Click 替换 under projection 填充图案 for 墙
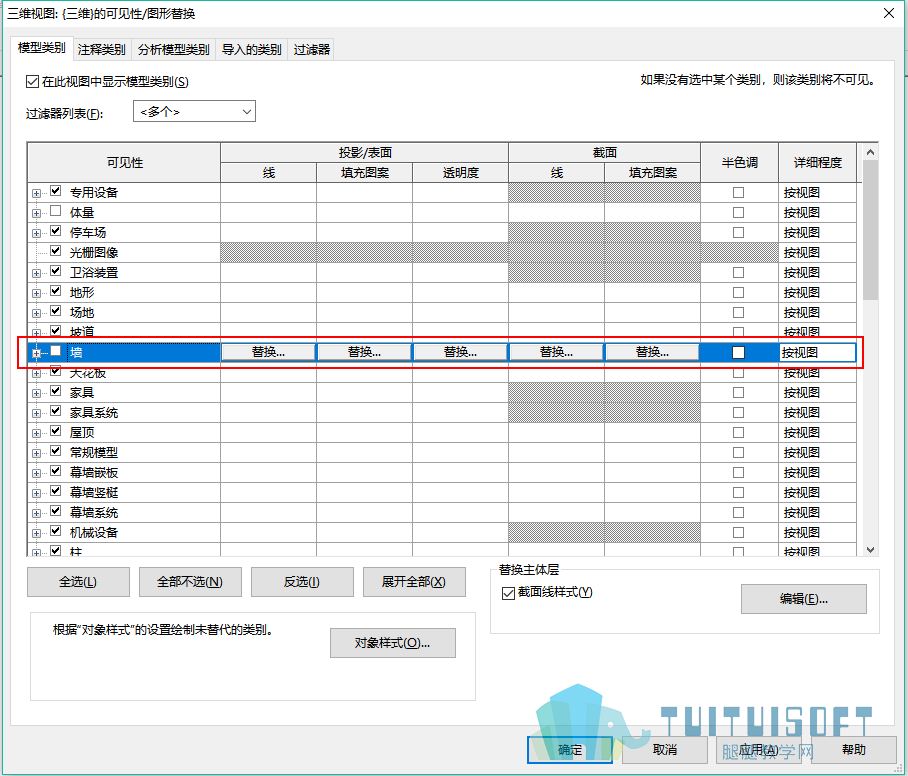Image resolution: width=908 pixels, height=776 pixels. [364, 352]
